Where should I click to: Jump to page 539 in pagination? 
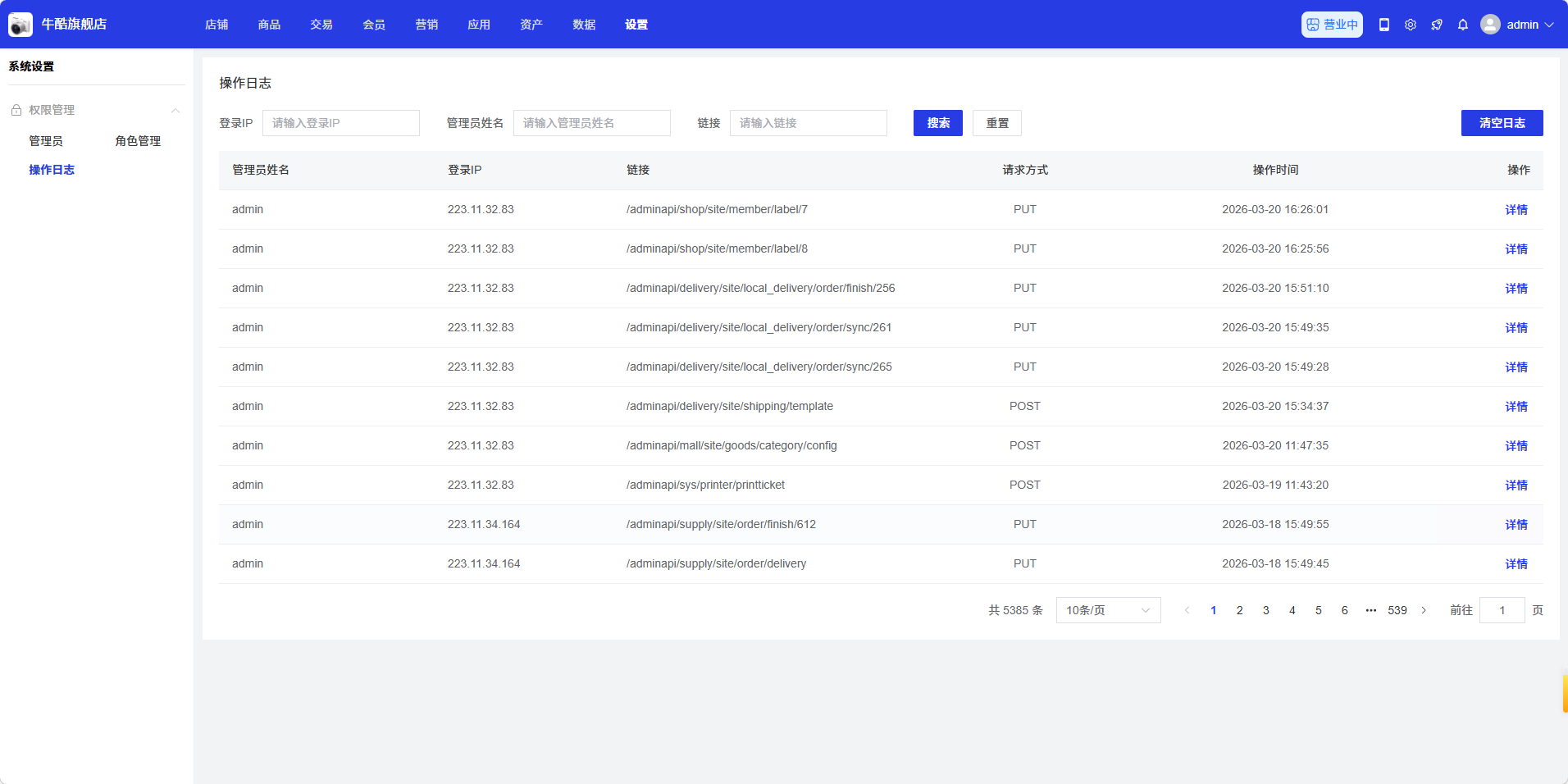tap(1397, 610)
